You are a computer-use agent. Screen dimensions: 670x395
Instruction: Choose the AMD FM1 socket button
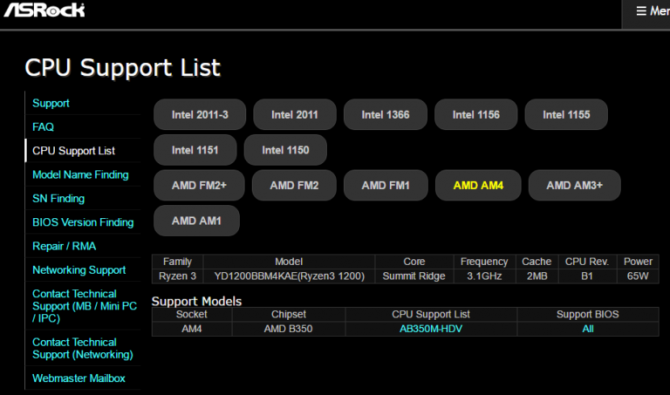click(385, 185)
